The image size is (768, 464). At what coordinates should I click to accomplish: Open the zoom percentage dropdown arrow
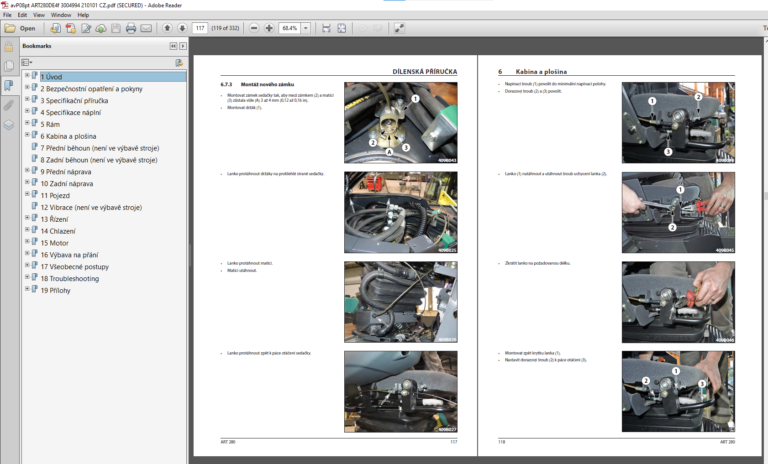(x=306, y=28)
